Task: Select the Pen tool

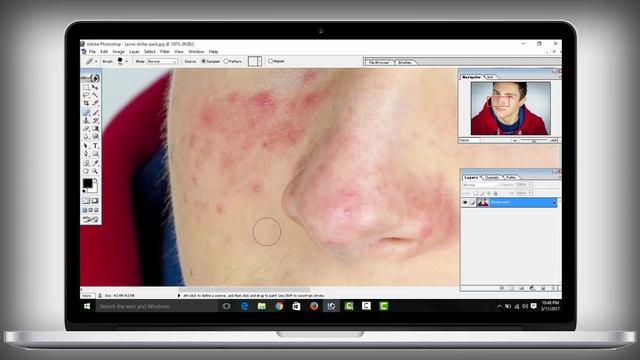Action: [86, 153]
